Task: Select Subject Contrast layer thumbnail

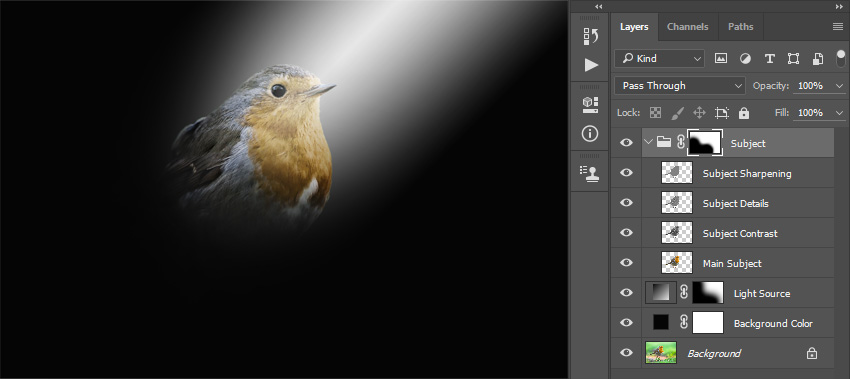Action: pos(677,232)
